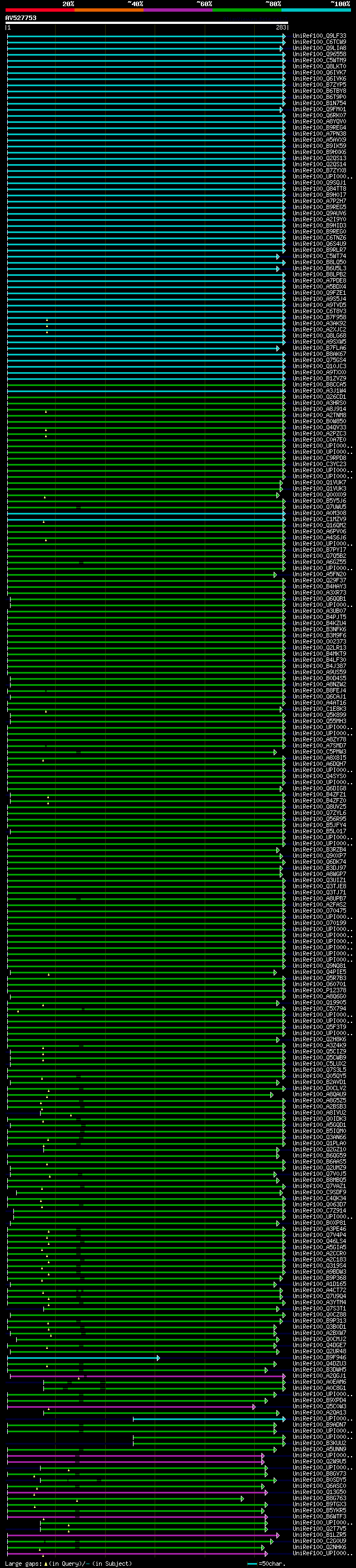The height and width of the screenshot is (1568, 356).
Task: Select the UniRef100_Q1VUK7 label
Action: (x=319, y=483)
